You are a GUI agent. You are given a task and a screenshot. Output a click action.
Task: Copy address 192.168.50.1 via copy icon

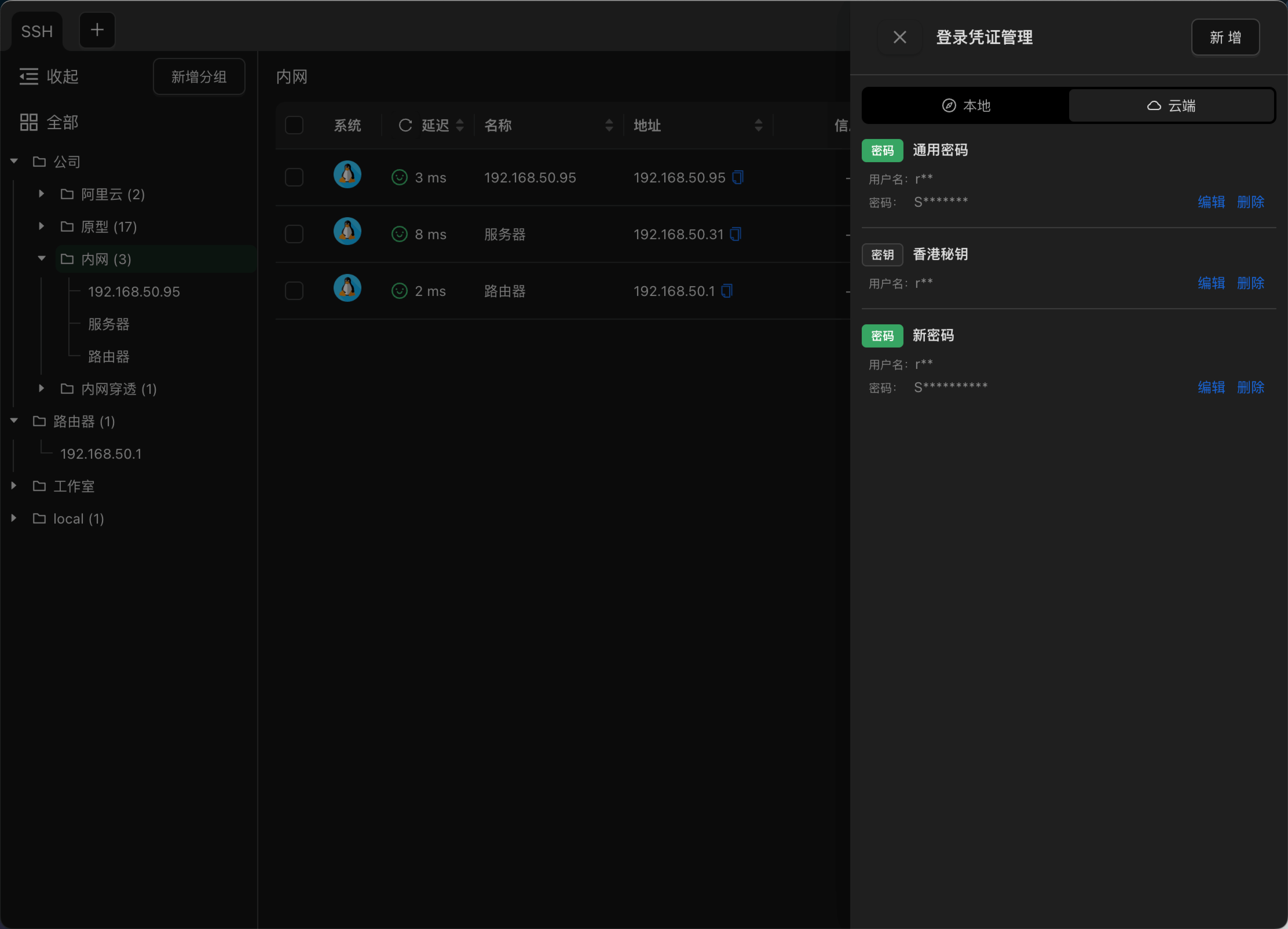click(x=727, y=291)
